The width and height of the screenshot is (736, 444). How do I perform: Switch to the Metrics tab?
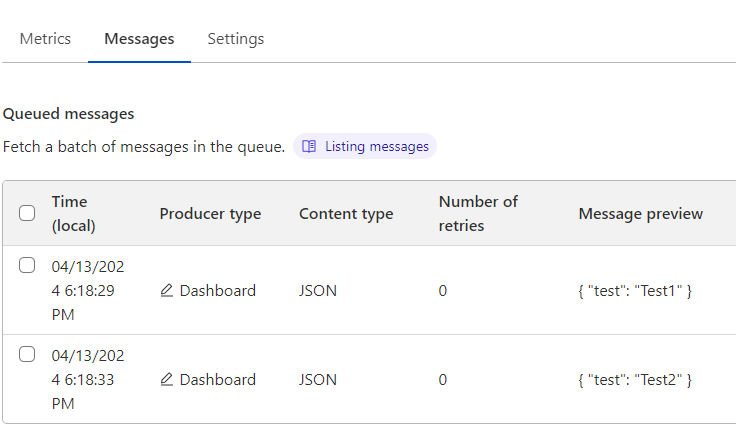tap(45, 38)
